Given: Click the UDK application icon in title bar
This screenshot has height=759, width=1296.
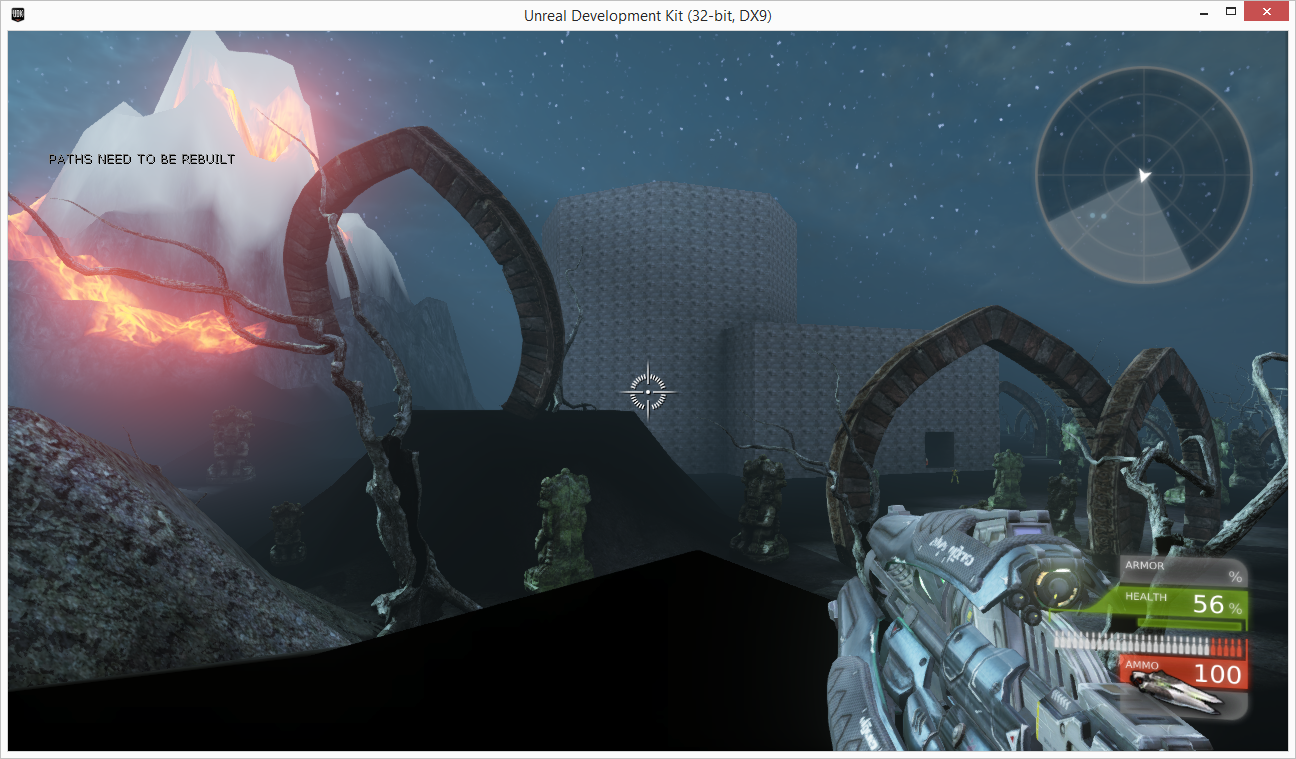Looking at the screenshot, I should point(19,14).
